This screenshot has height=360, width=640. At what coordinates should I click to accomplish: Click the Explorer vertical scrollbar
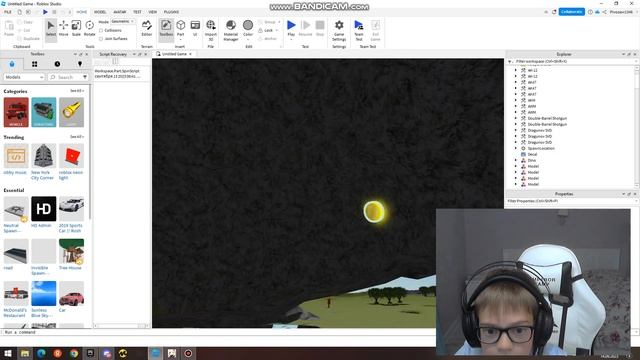coord(637,127)
